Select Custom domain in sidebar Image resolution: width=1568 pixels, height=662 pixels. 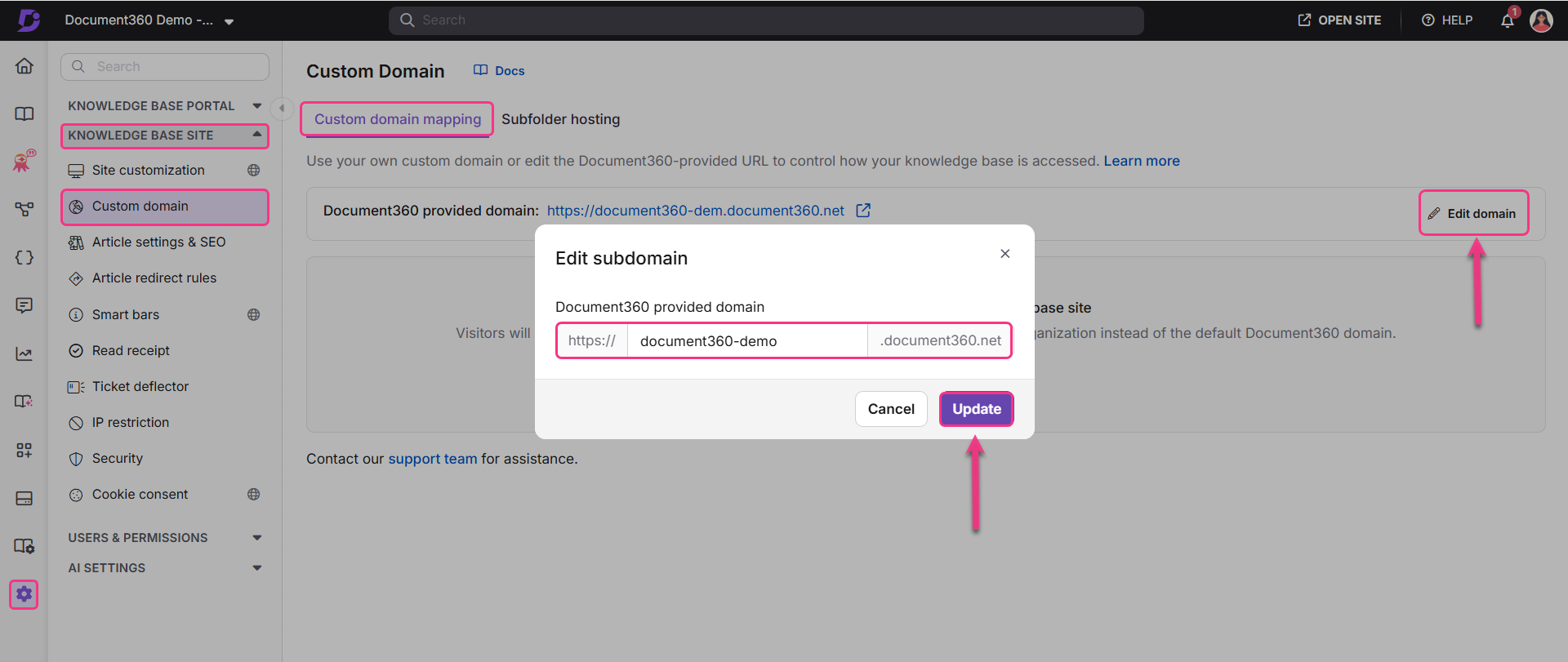pos(164,207)
